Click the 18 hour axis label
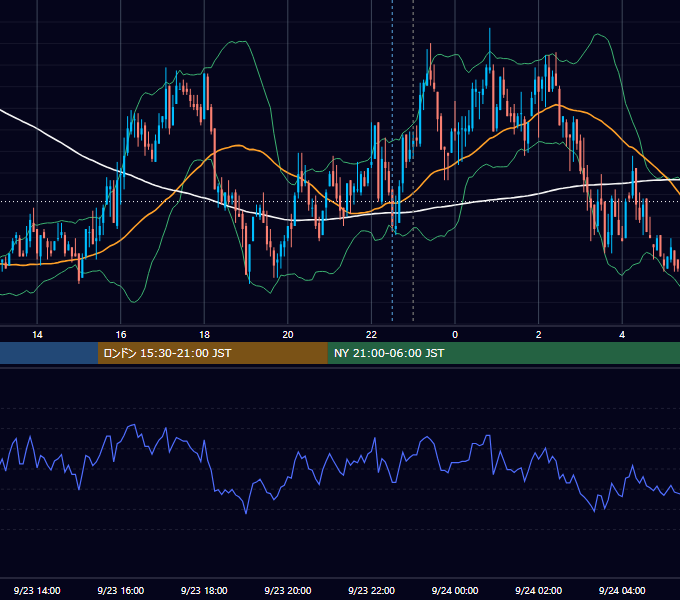Viewport: 680px width, 600px height. pos(204,335)
